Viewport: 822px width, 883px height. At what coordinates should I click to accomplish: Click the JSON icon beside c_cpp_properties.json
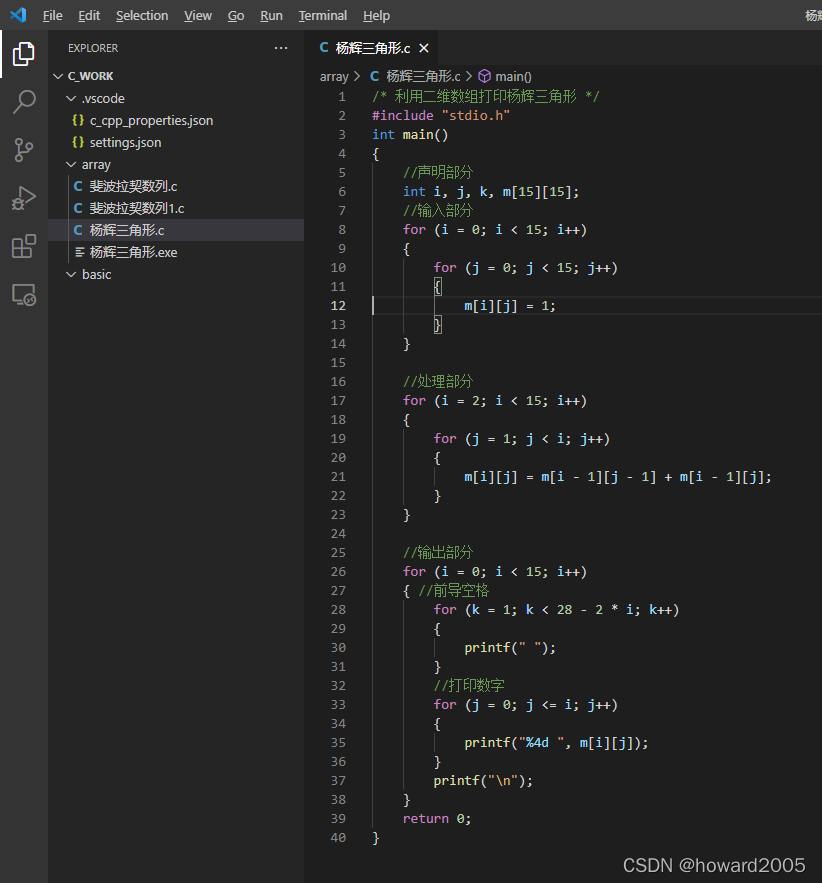tap(78, 120)
